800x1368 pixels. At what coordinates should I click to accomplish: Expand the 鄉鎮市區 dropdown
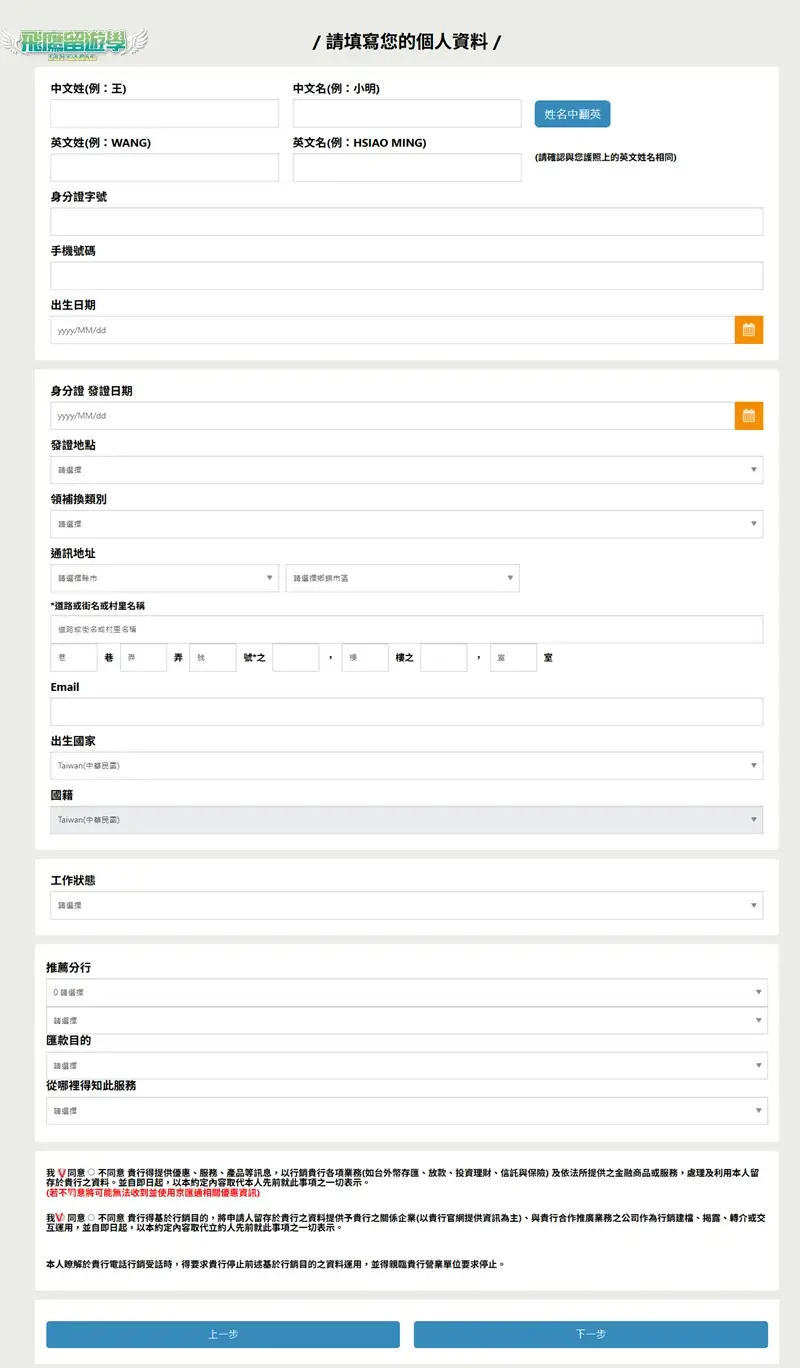coord(402,577)
